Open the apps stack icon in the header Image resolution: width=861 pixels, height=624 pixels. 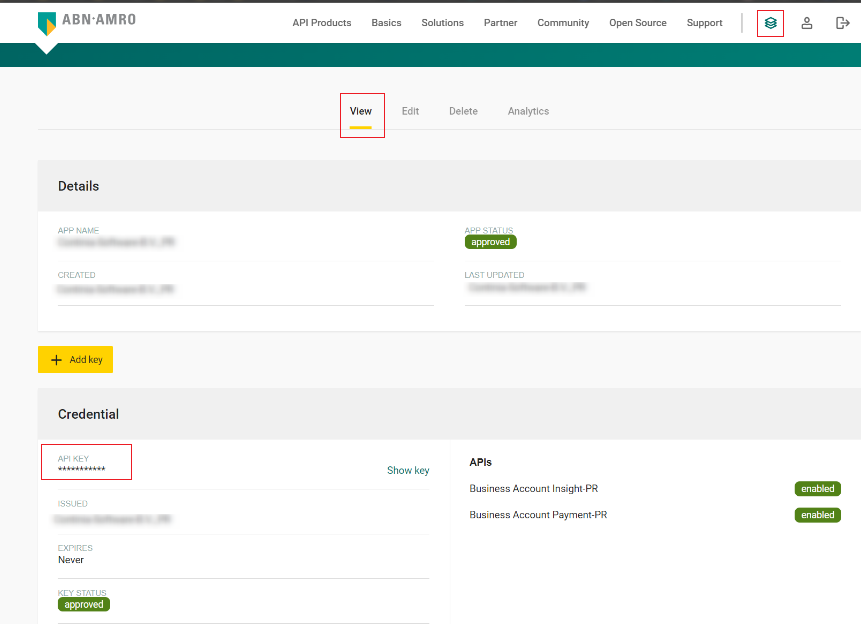tap(770, 23)
